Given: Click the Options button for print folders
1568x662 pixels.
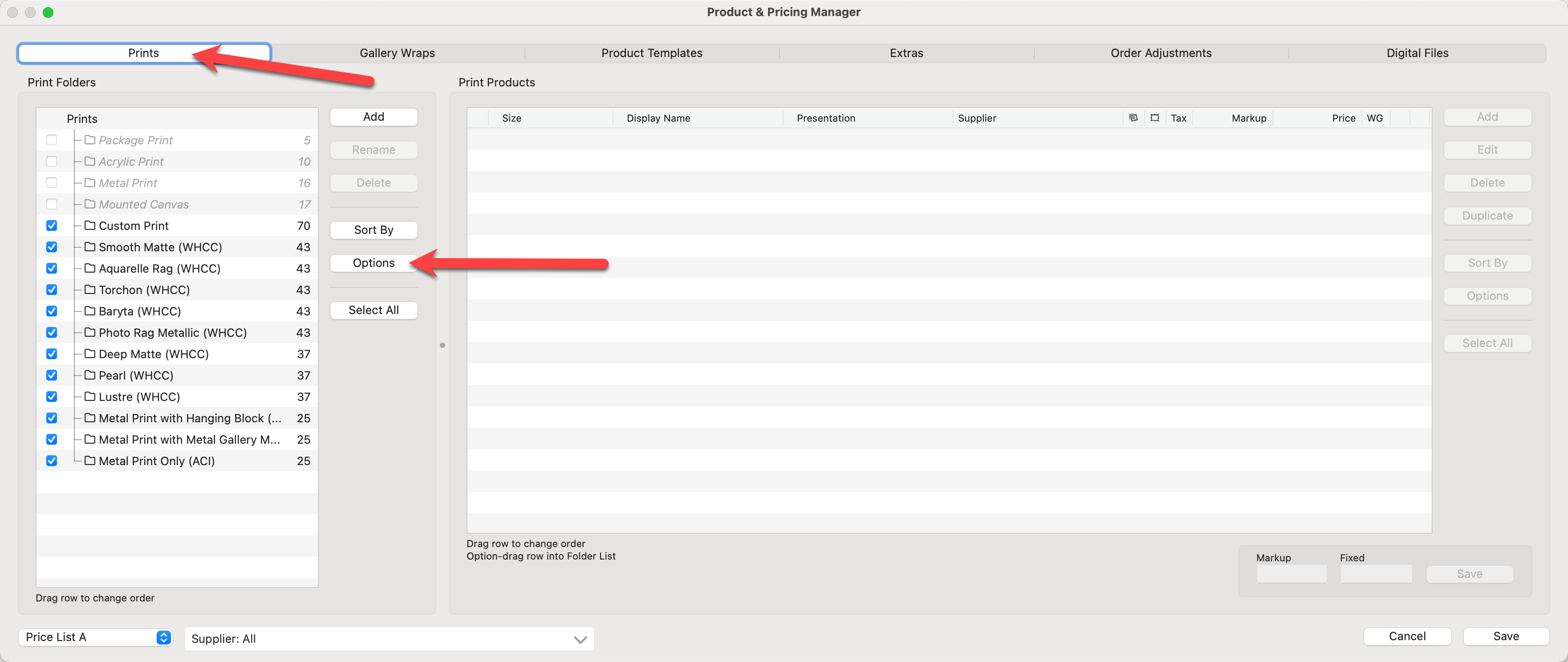Looking at the screenshot, I should (373, 262).
